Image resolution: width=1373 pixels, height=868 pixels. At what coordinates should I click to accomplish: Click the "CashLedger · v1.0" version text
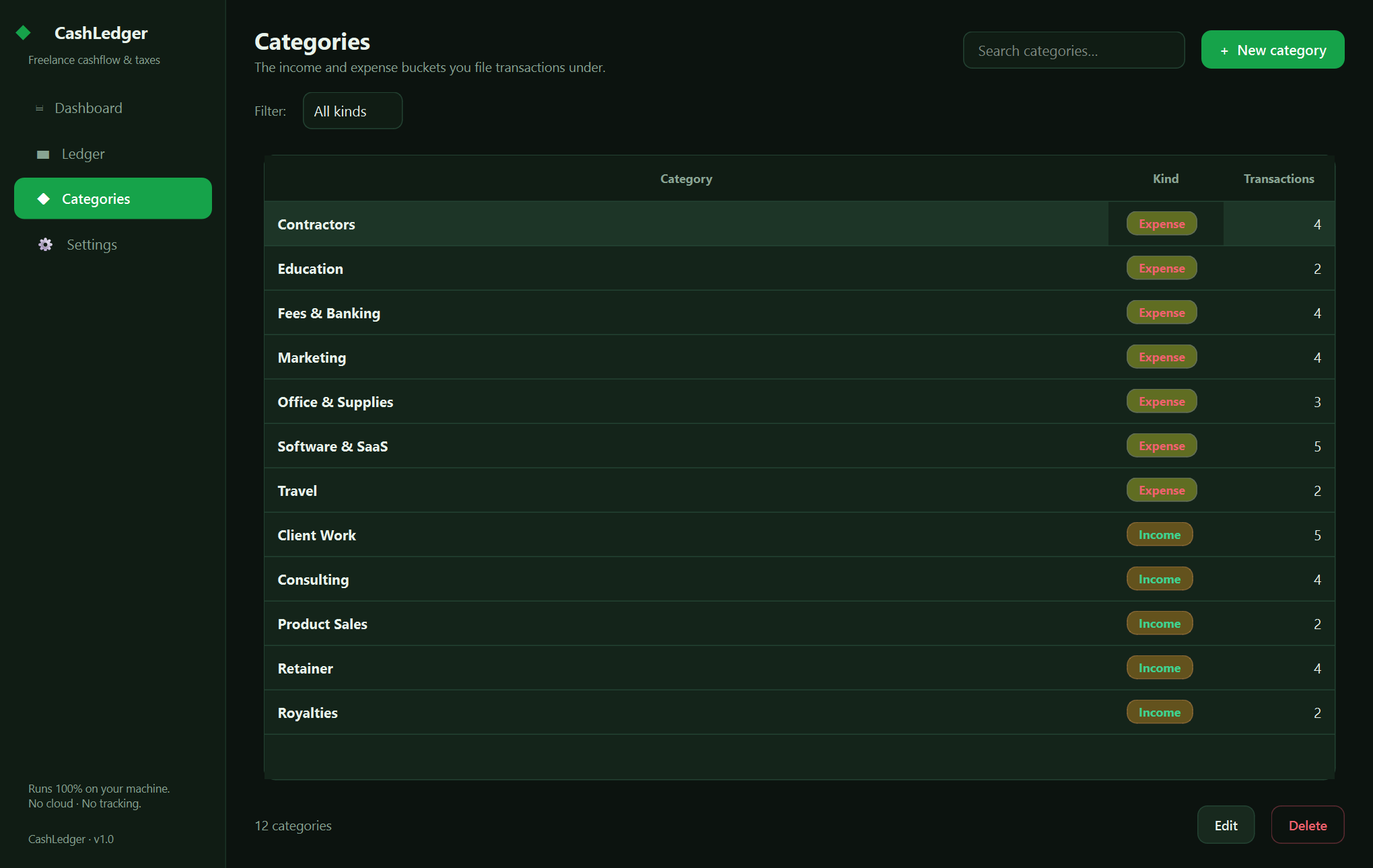pyautogui.click(x=71, y=839)
